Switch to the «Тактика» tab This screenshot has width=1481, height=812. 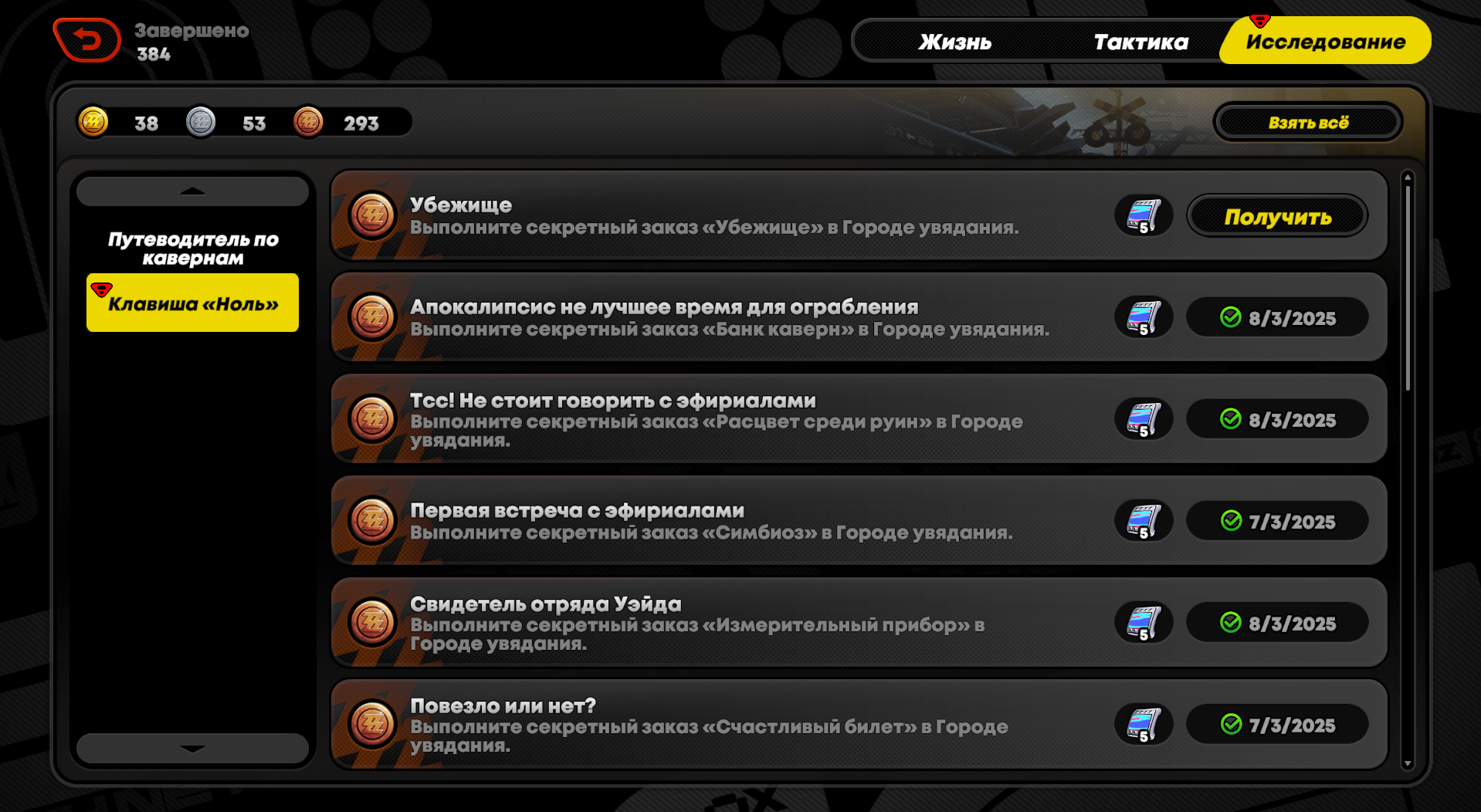pyautogui.click(x=1140, y=42)
